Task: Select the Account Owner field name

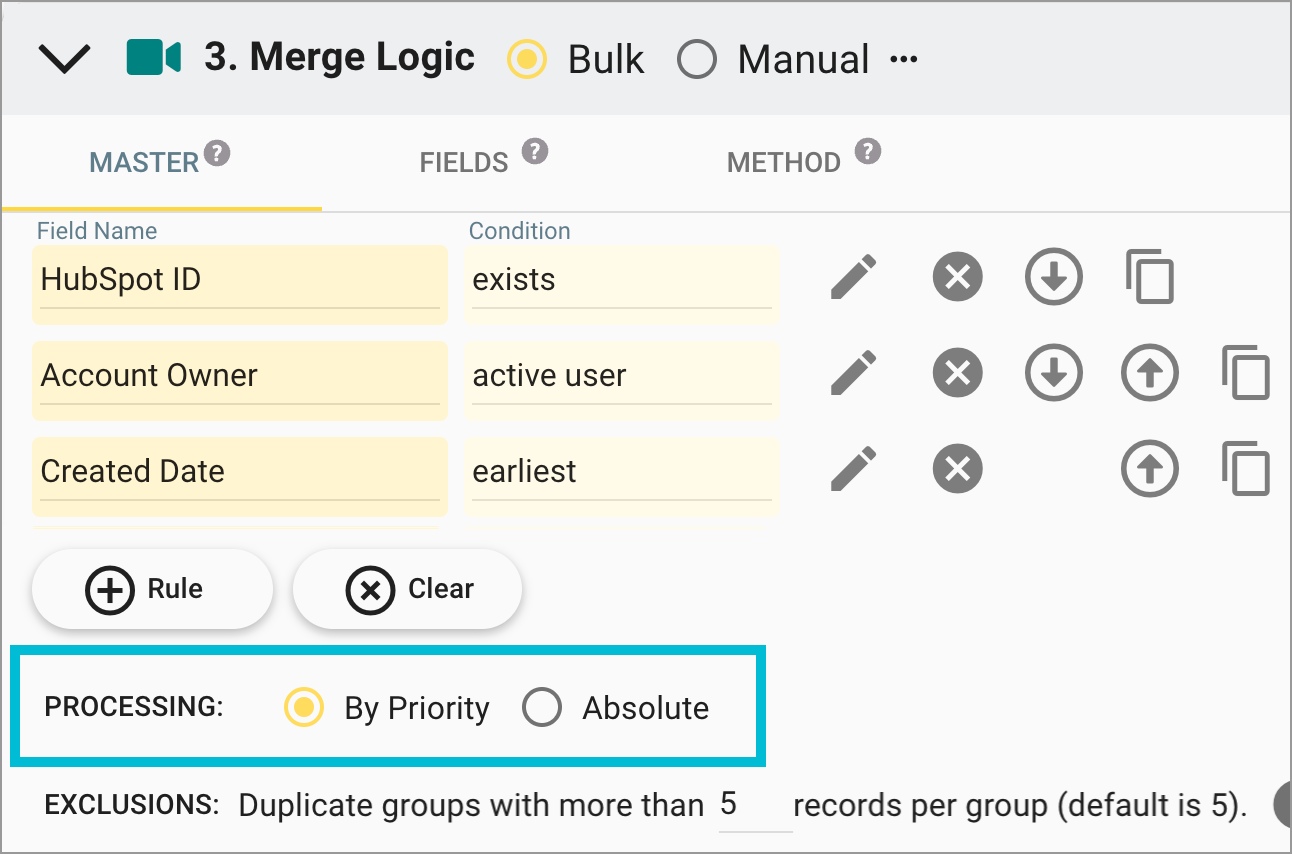Action: point(239,375)
